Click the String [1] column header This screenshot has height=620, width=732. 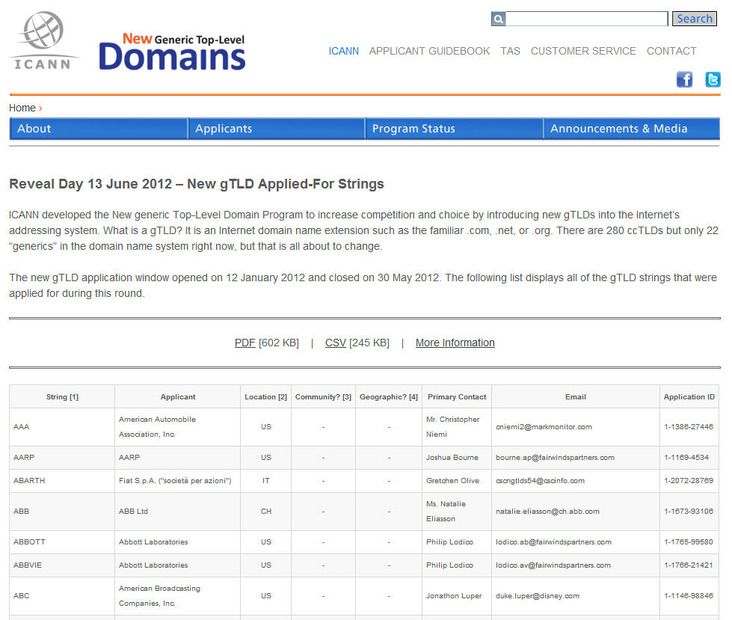point(62,396)
